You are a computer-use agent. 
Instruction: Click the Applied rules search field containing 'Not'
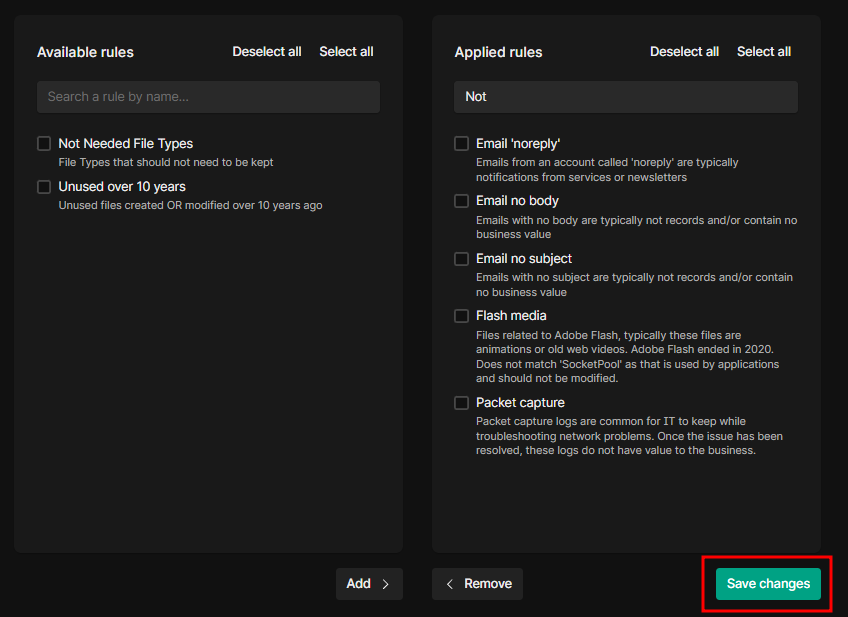(625, 97)
